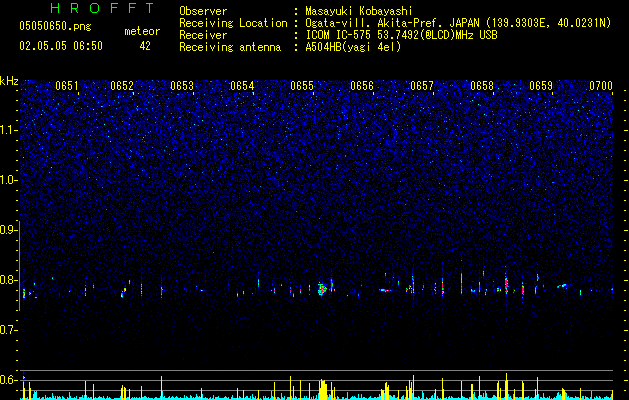This screenshot has height=400, width=629.
Task: Click the 0651 time marker
Action: tap(67, 86)
